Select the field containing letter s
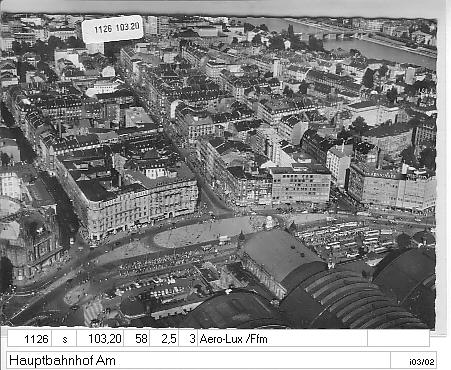This screenshot has height=370, width=451. [64, 339]
